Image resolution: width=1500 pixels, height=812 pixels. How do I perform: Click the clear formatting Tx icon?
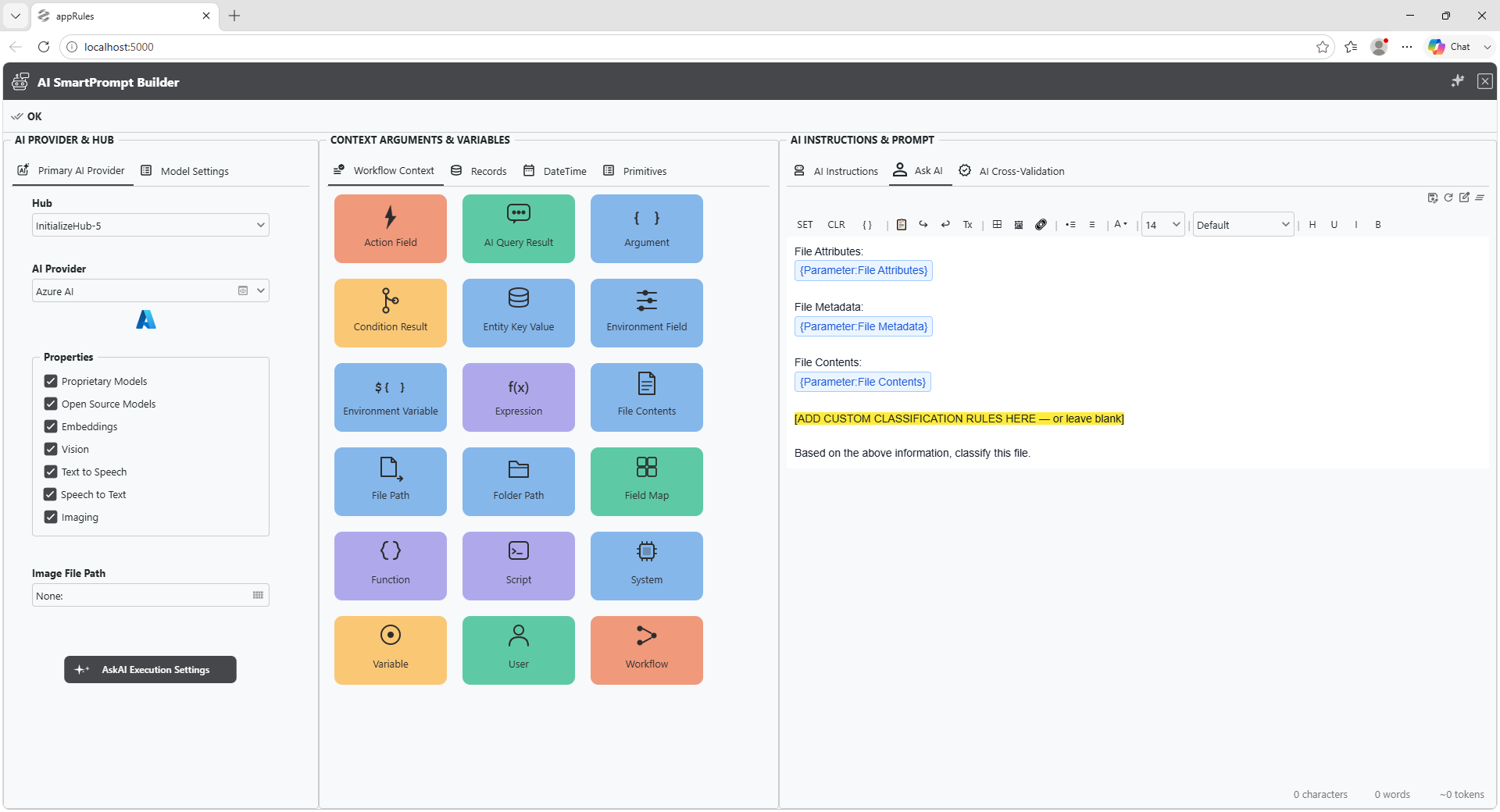[x=967, y=225]
